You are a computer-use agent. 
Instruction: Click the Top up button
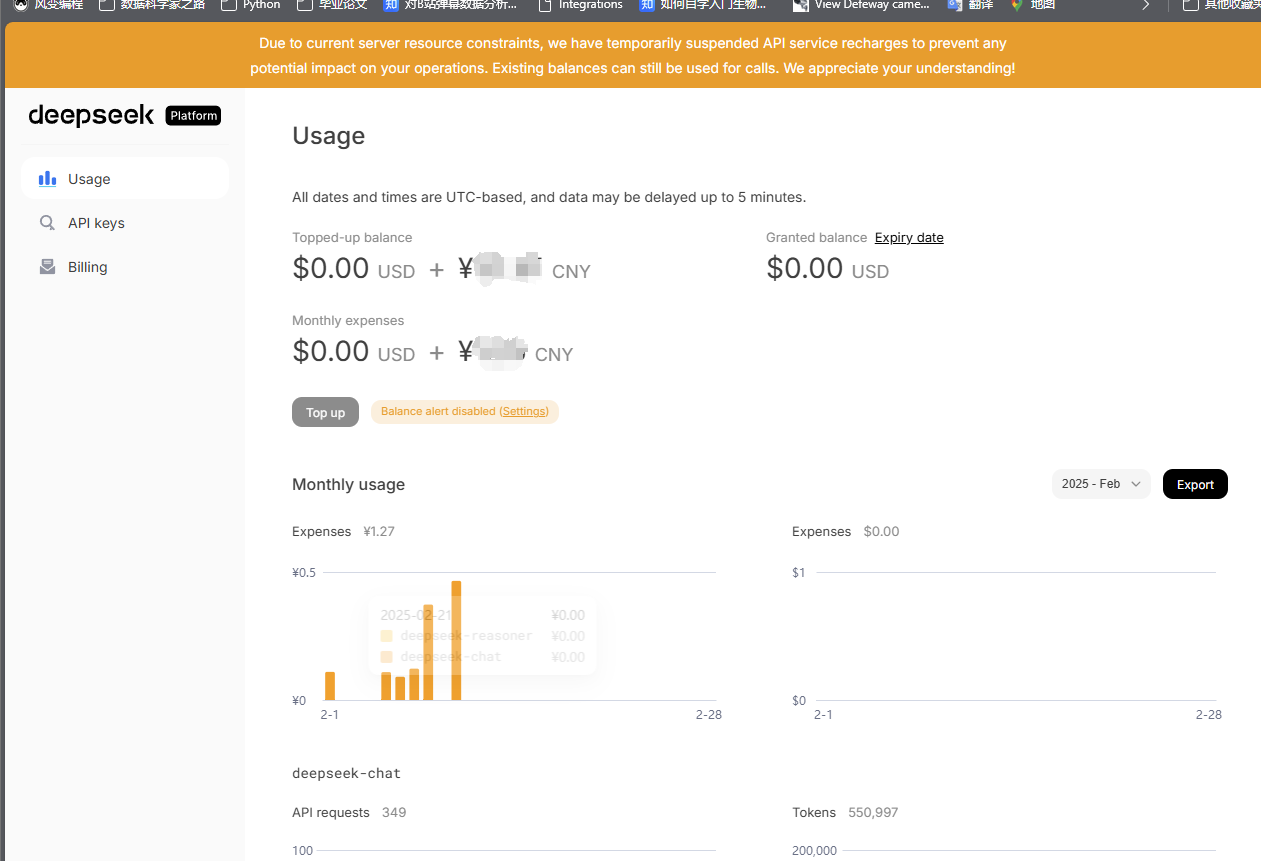click(x=325, y=412)
